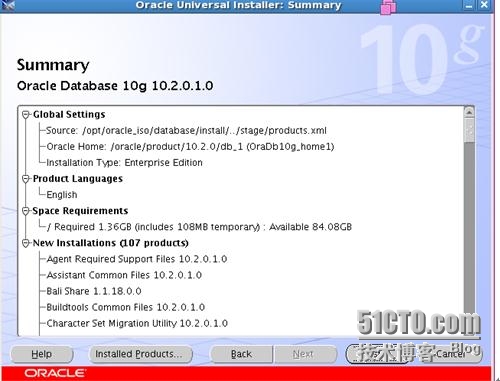This screenshot has width=500, height=381.
Task: Select Character Set Migration Utility 10.2.0.1.0
Action: (x=137, y=323)
